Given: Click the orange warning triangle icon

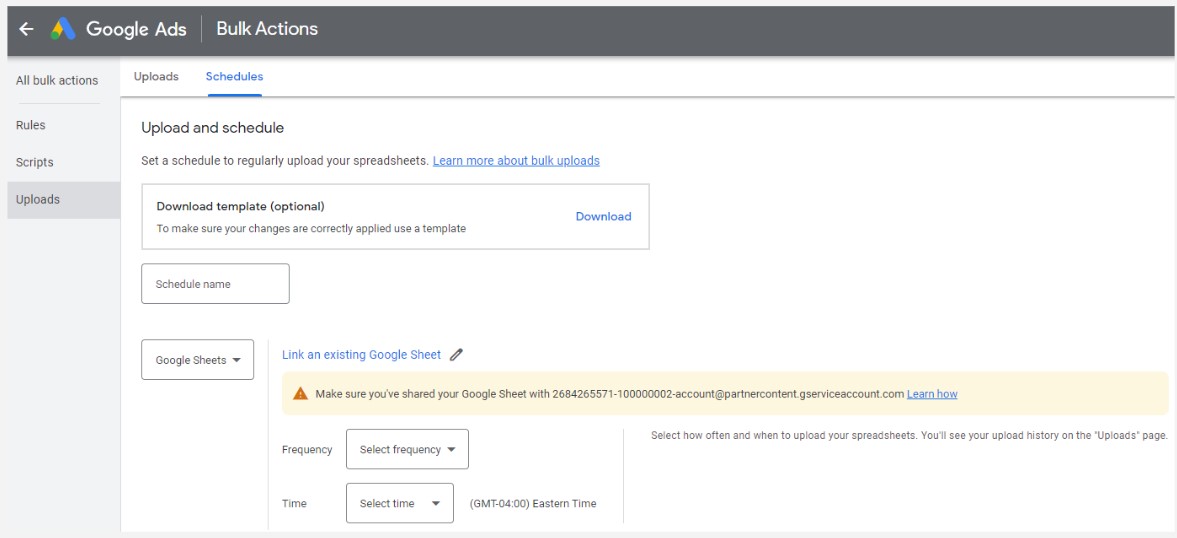Looking at the screenshot, I should [x=300, y=393].
